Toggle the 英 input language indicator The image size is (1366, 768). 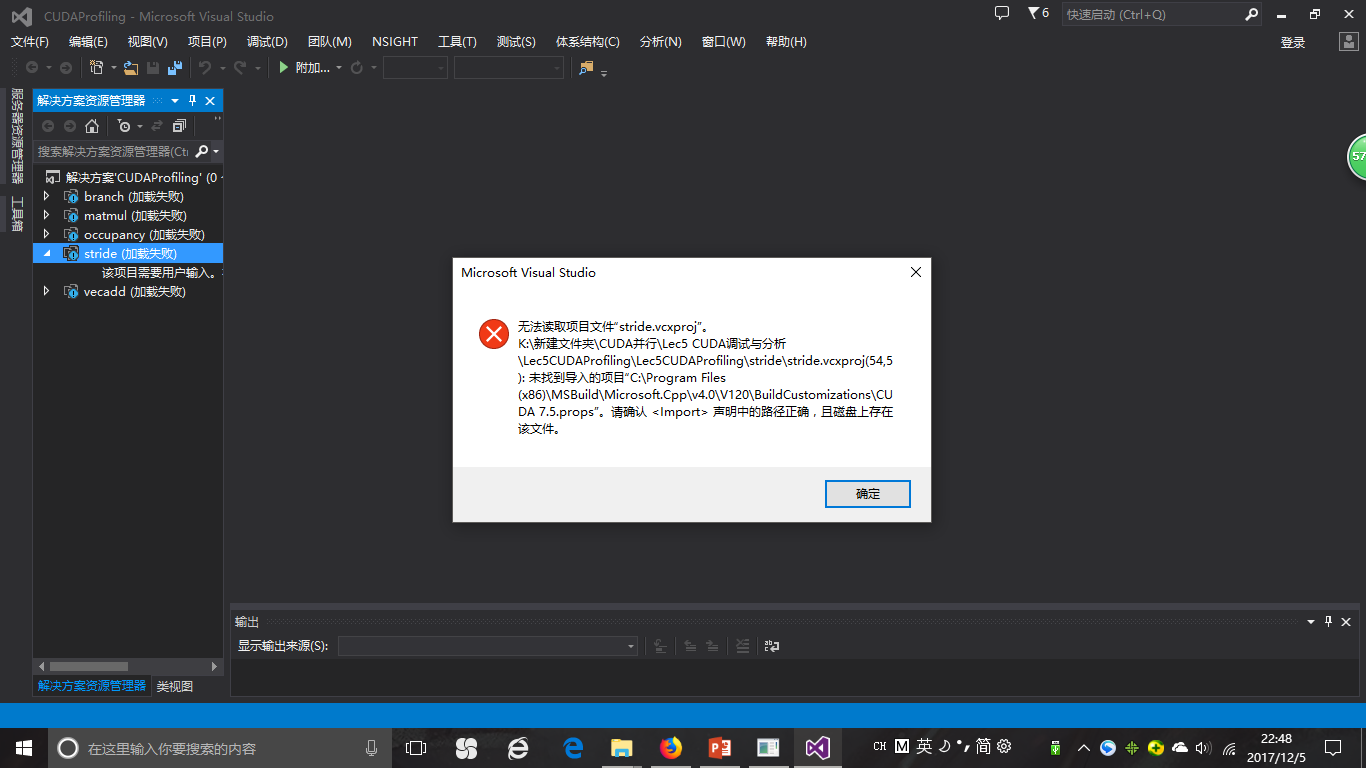click(924, 747)
